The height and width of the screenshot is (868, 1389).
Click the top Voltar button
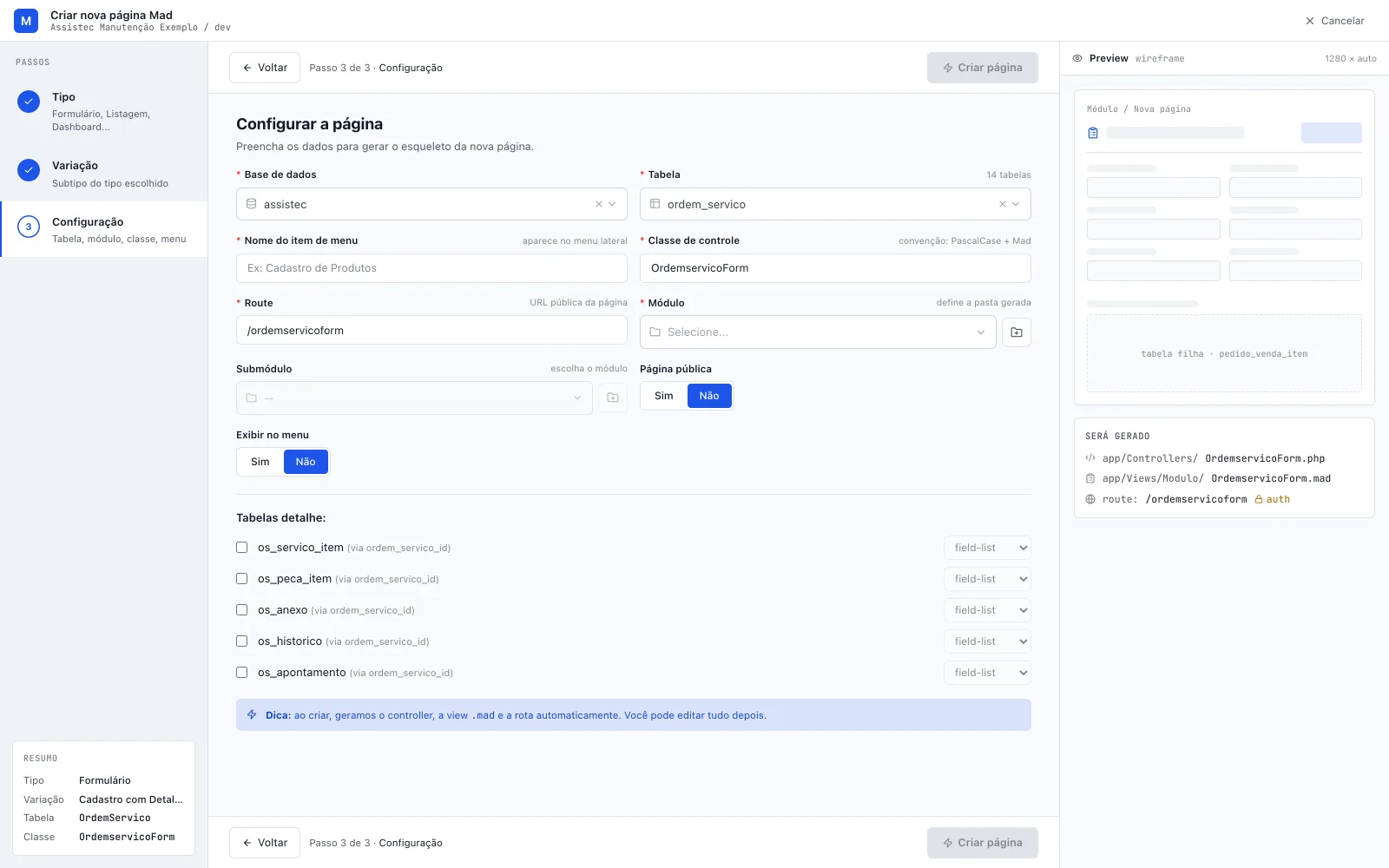pyautogui.click(x=265, y=68)
